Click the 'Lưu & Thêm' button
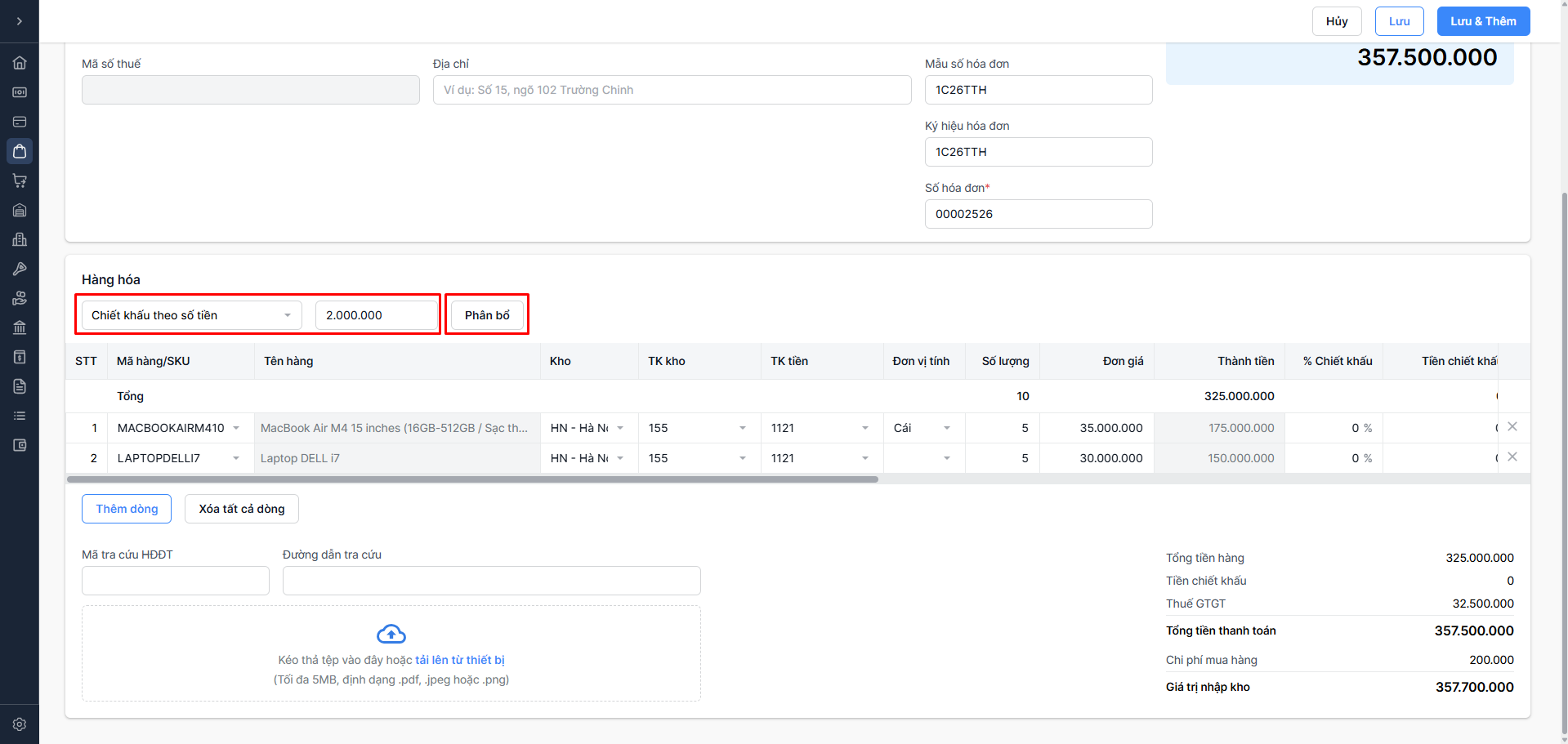The width and height of the screenshot is (1568, 744). (x=1482, y=21)
